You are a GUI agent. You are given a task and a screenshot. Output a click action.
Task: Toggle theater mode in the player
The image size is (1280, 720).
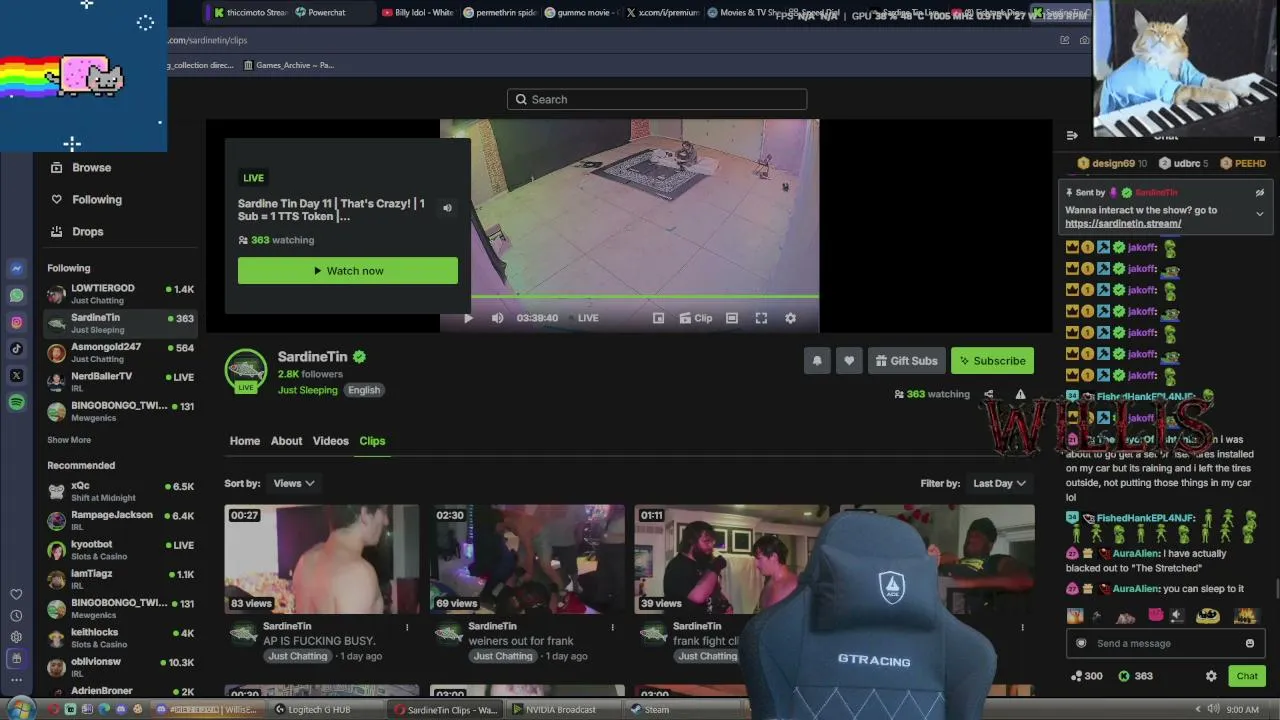(x=732, y=318)
